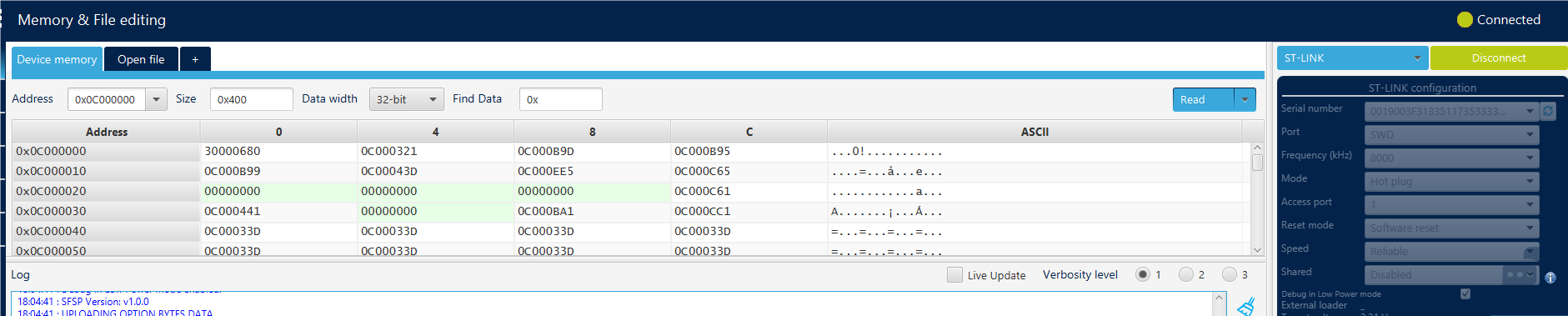The width and height of the screenshot is (1568, 316).
Task: Switch to the Device memory tab
Action: (x=57, y=59)
